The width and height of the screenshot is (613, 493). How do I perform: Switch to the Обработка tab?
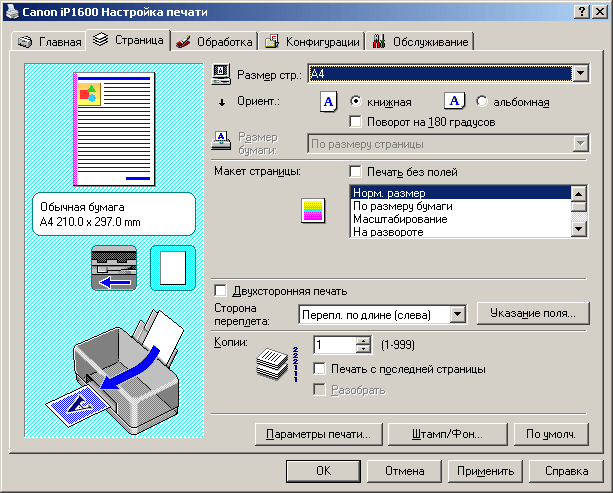(214, 41)
